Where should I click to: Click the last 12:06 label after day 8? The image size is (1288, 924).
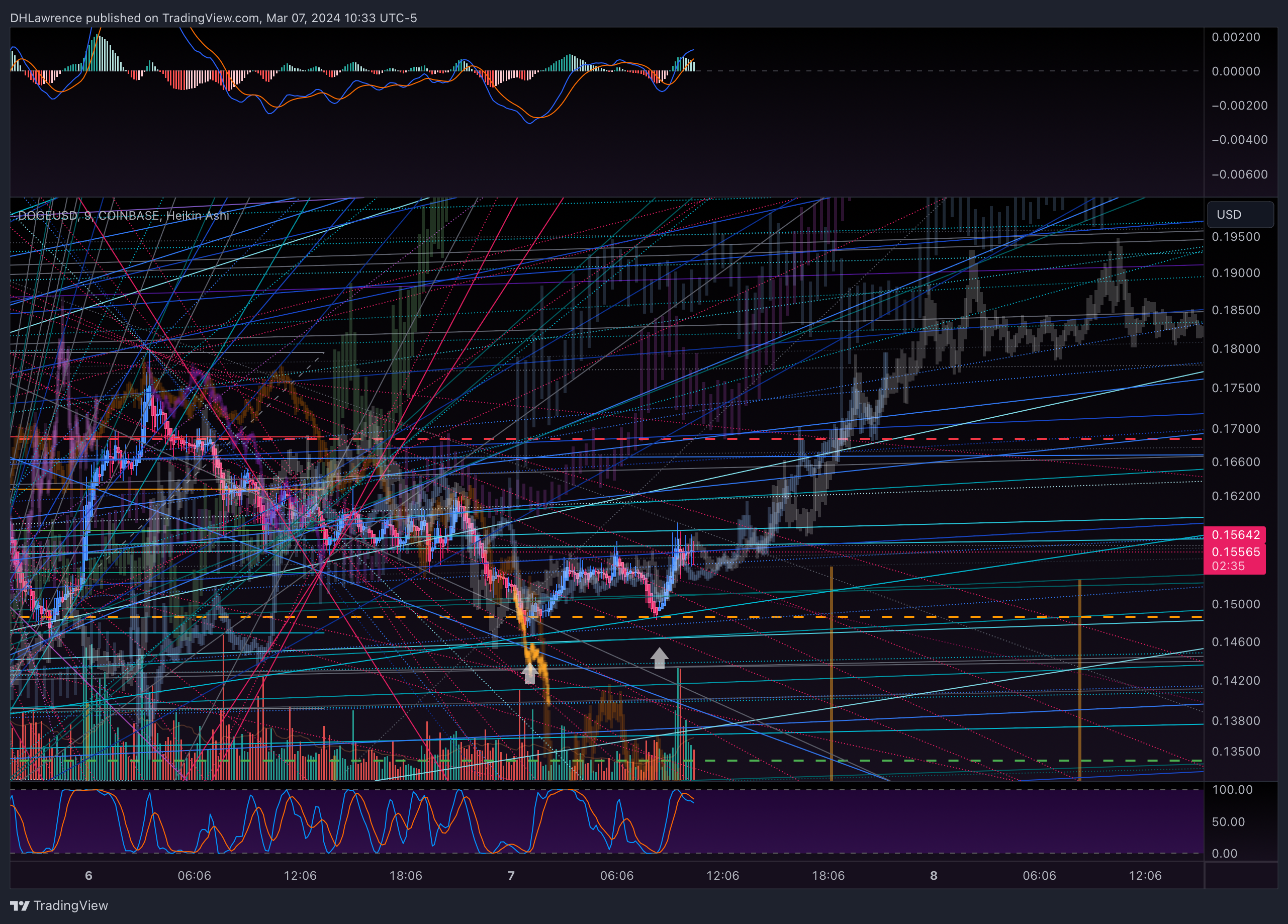1145,875
